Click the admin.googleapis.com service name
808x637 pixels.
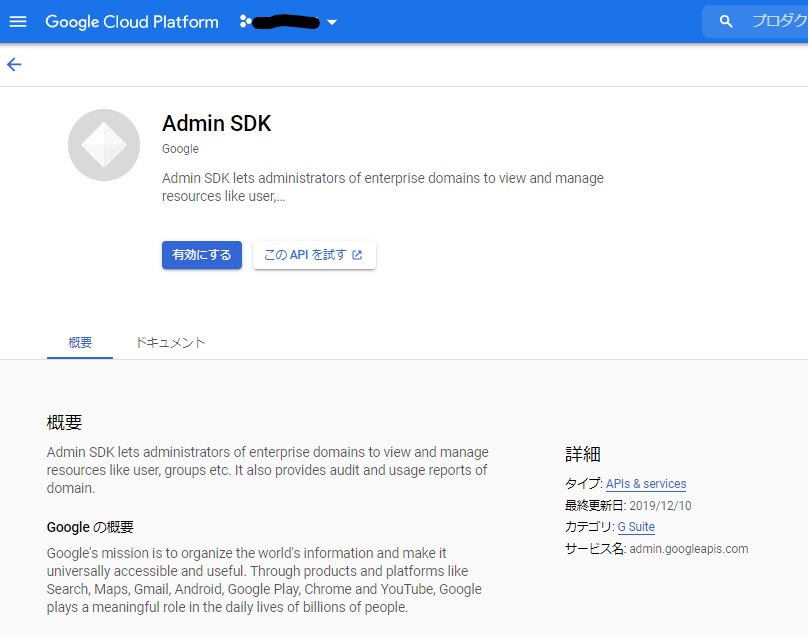(x=688, y=549)
